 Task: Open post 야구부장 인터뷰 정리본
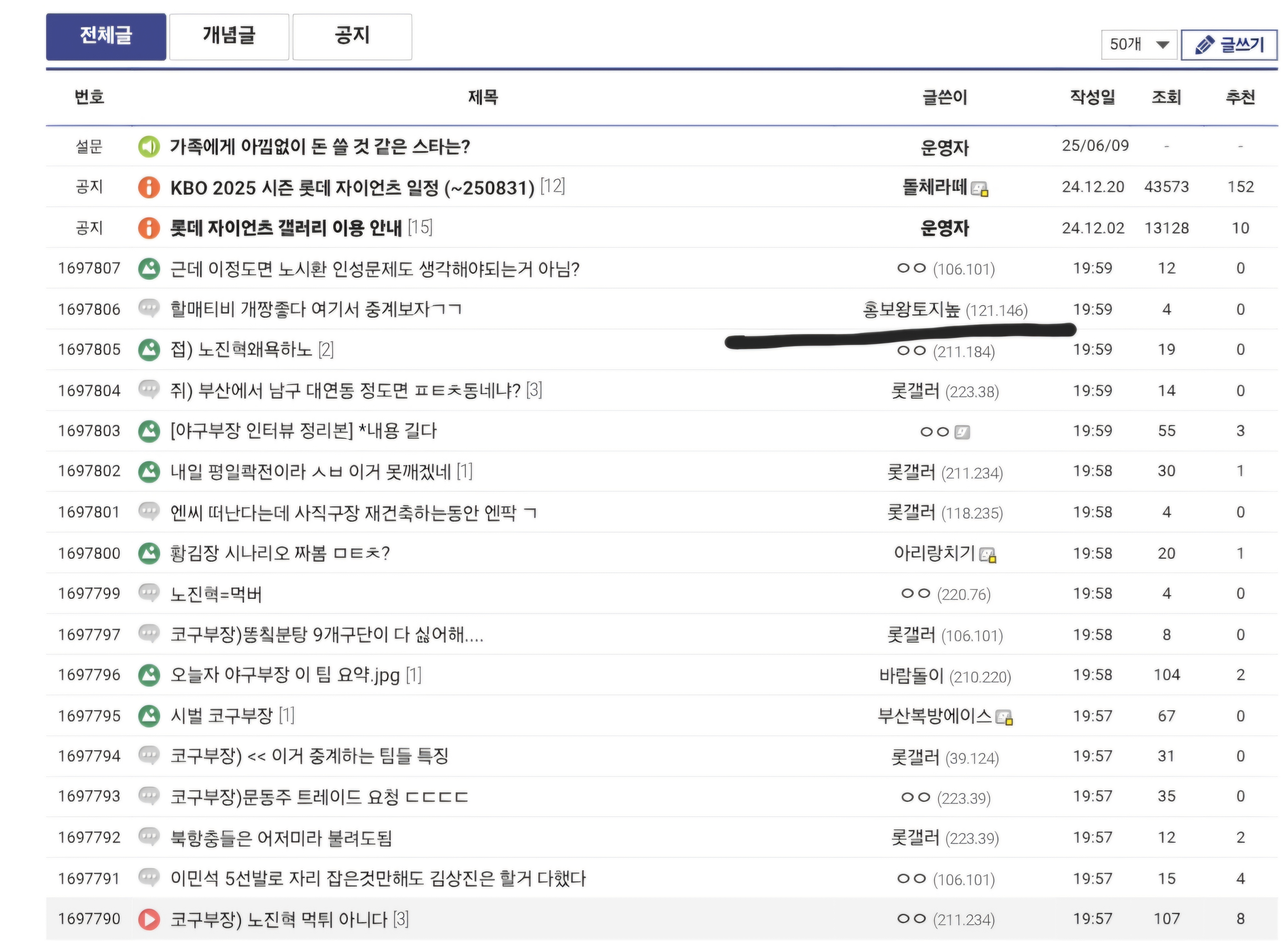click(303, 431)
